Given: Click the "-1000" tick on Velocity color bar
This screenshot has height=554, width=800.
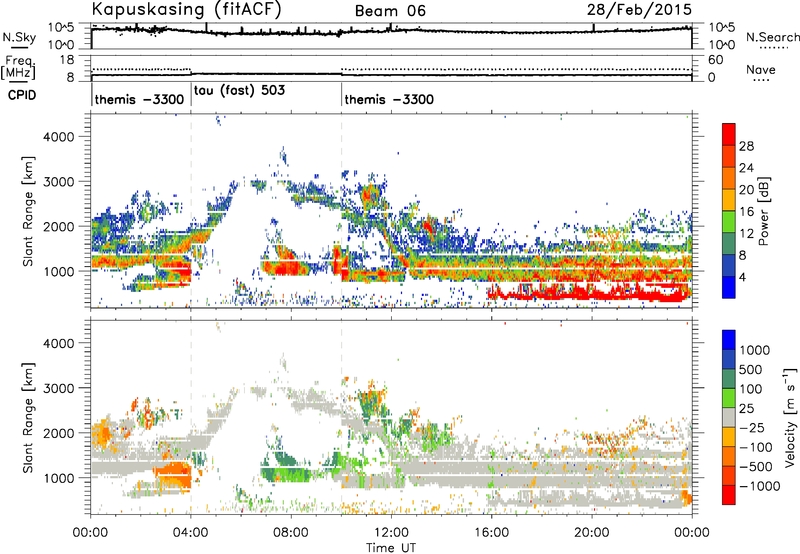Looking at the screenshot, I should [760, 486].
